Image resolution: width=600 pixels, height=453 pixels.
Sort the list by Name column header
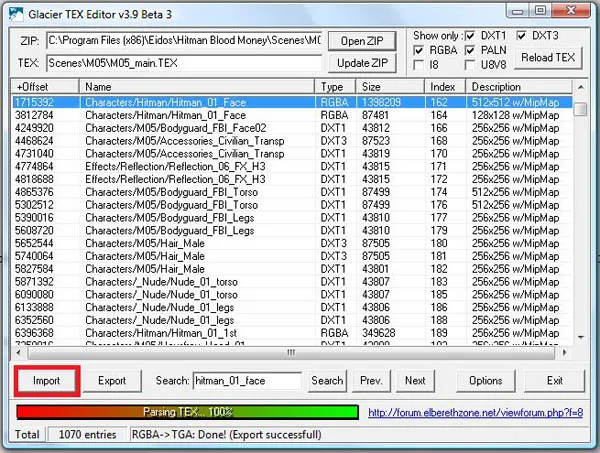pyautogui.click(x=198, y=87)
